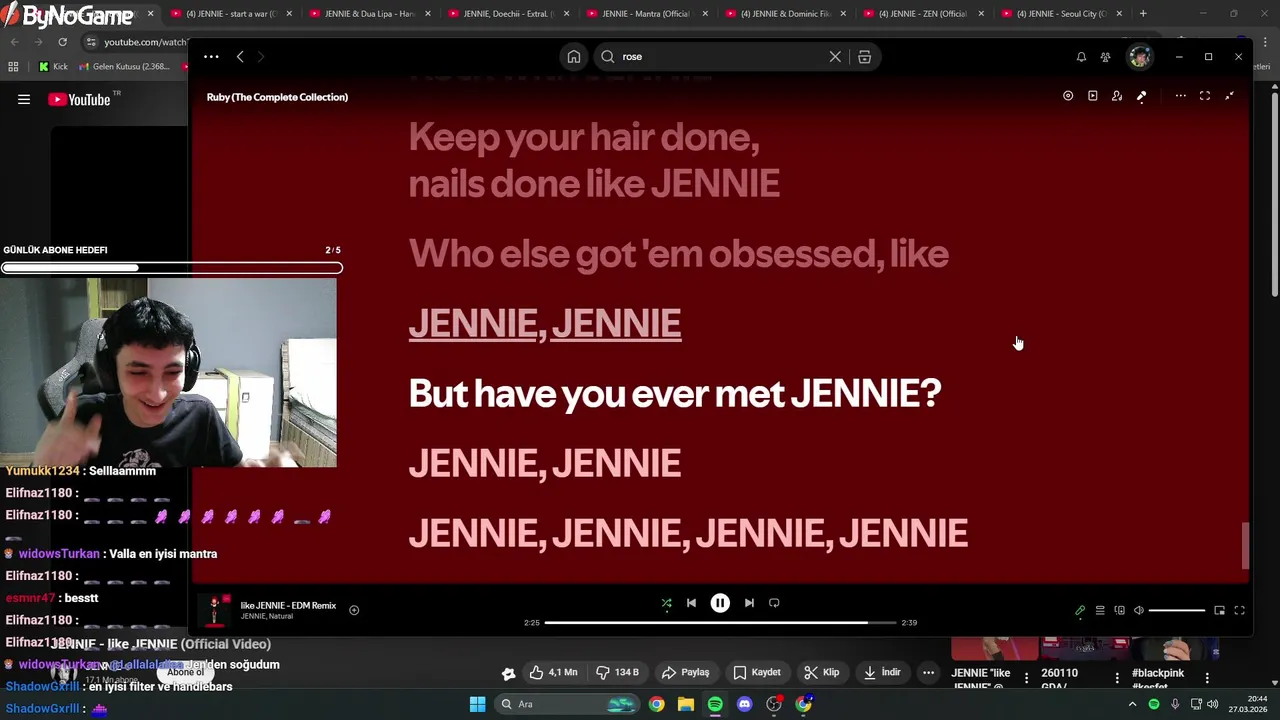
Task: Enter Spotify fullscreen from the player bar
Action: point(1239,610)
